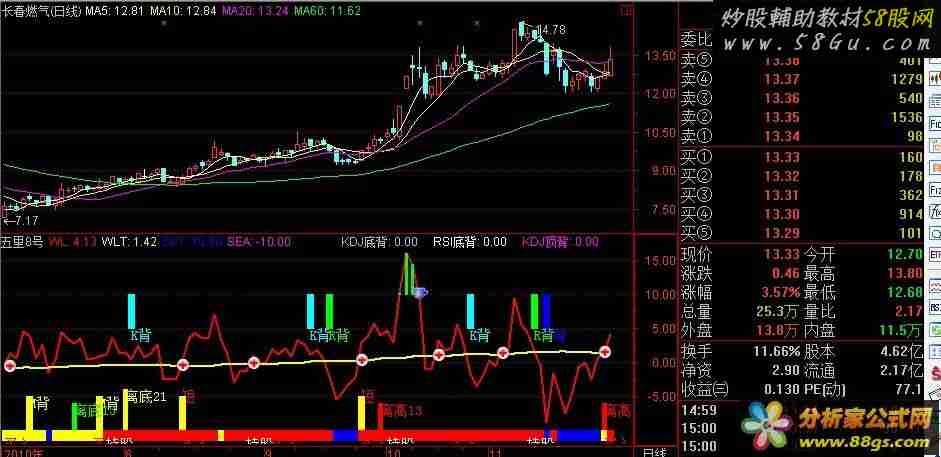Click the 1536 sell volume
Screen dimensions: 941x457
pos(907,118)
